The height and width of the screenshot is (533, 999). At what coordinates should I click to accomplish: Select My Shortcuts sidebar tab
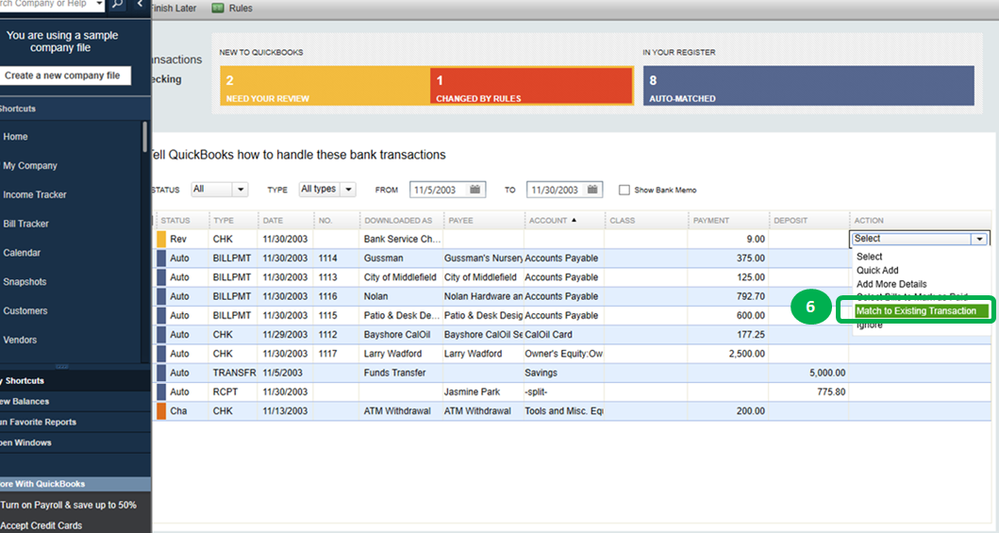point(75,381)
